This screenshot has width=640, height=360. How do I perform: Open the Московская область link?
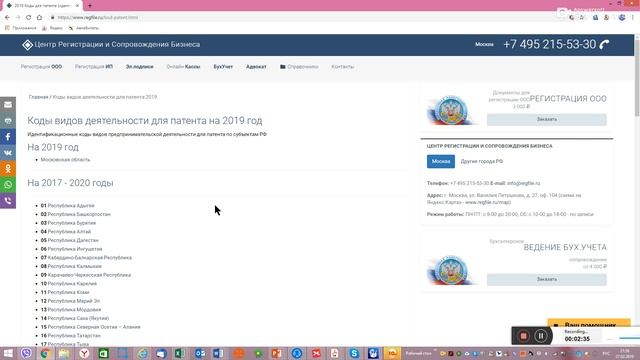pos(65,160)
